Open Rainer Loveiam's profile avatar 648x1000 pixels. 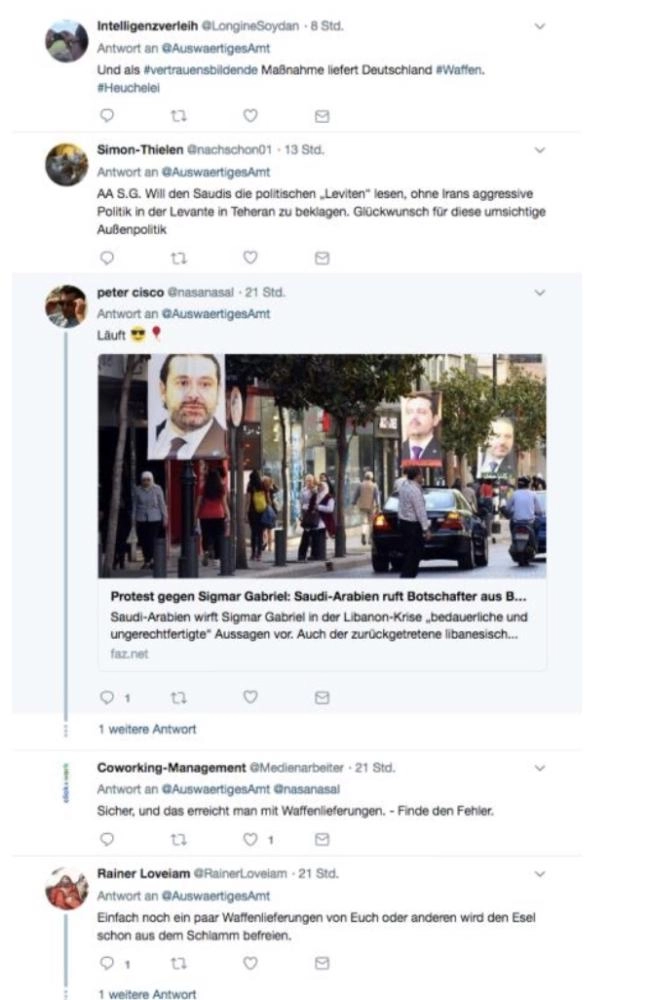click(x=66, y=888)
